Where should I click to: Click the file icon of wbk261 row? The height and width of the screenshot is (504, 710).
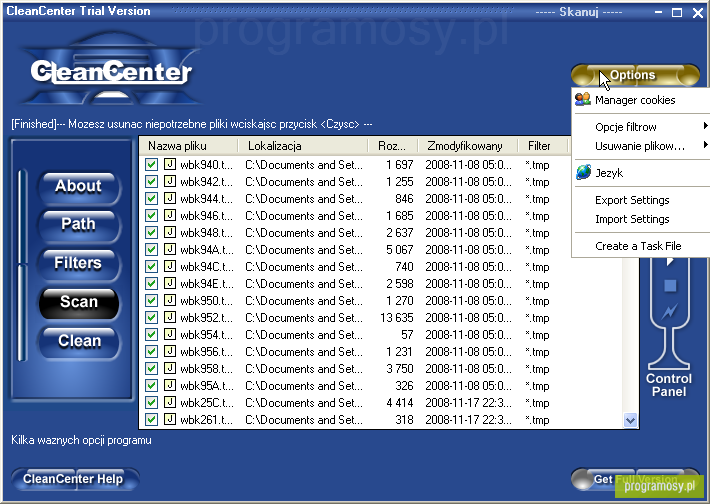click(x=170, y=419)
